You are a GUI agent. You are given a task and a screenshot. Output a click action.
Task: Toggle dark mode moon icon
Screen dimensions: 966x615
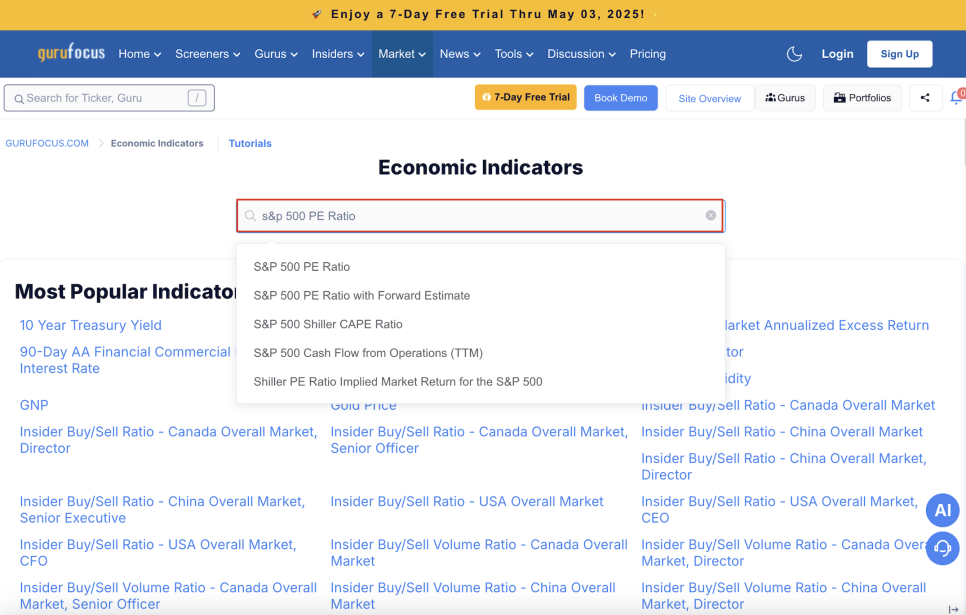pyautogui.click(x=794, y=54)
